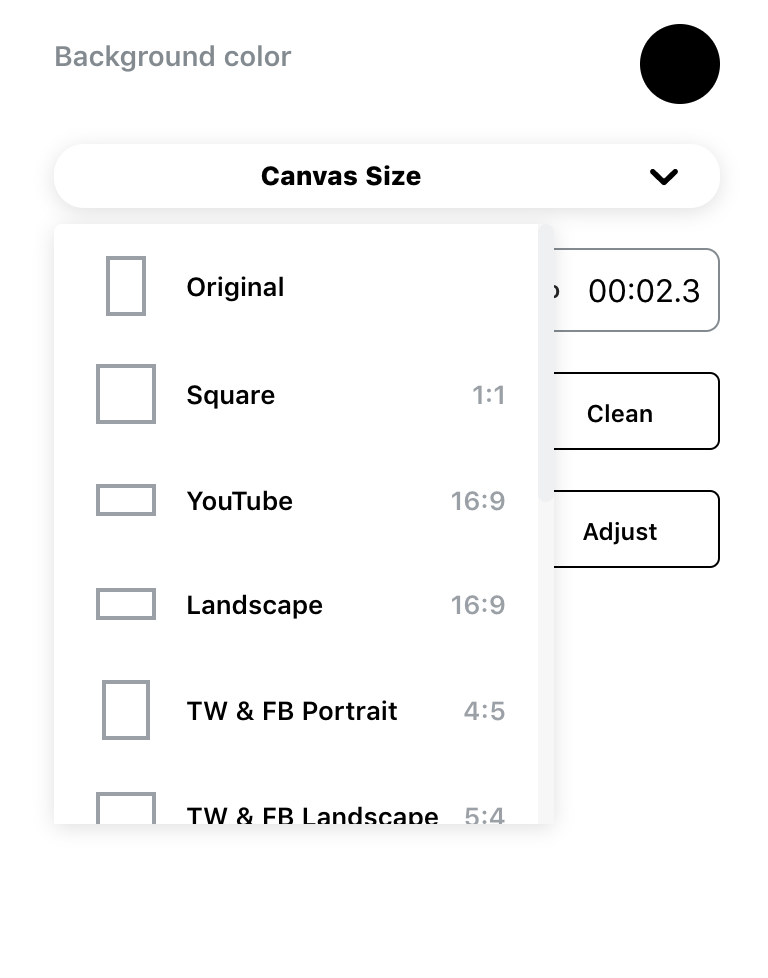Click the 4:5 ratio label

[484, 711]
